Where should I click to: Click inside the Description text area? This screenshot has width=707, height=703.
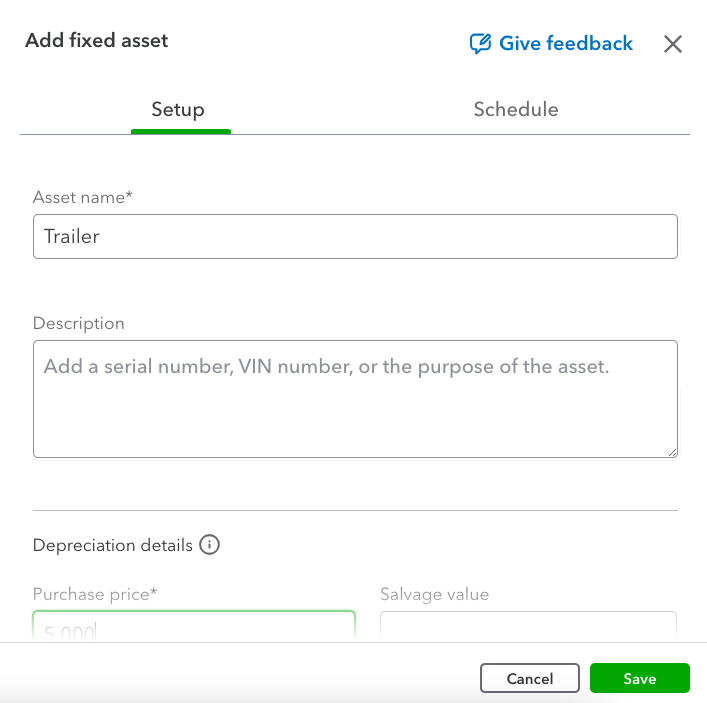coord(355,410)
